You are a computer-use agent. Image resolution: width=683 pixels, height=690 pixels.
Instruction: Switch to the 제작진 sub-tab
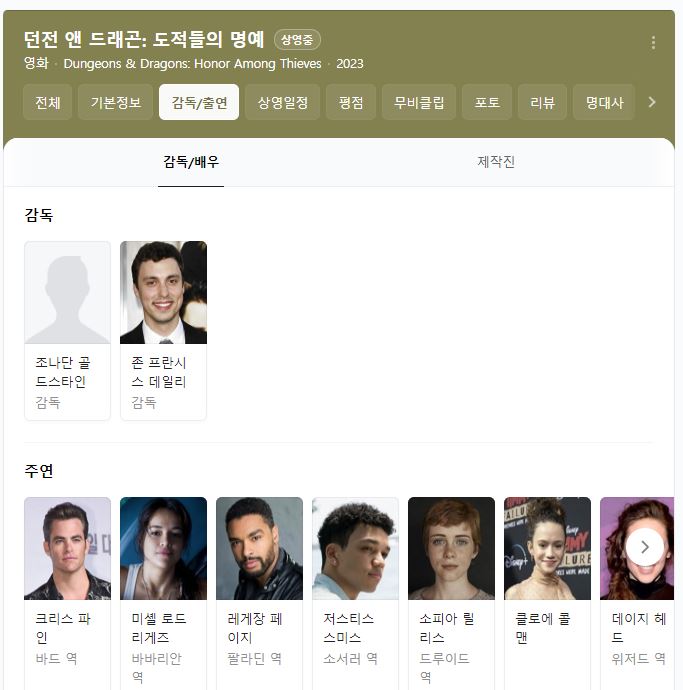(x=496, y=162)
